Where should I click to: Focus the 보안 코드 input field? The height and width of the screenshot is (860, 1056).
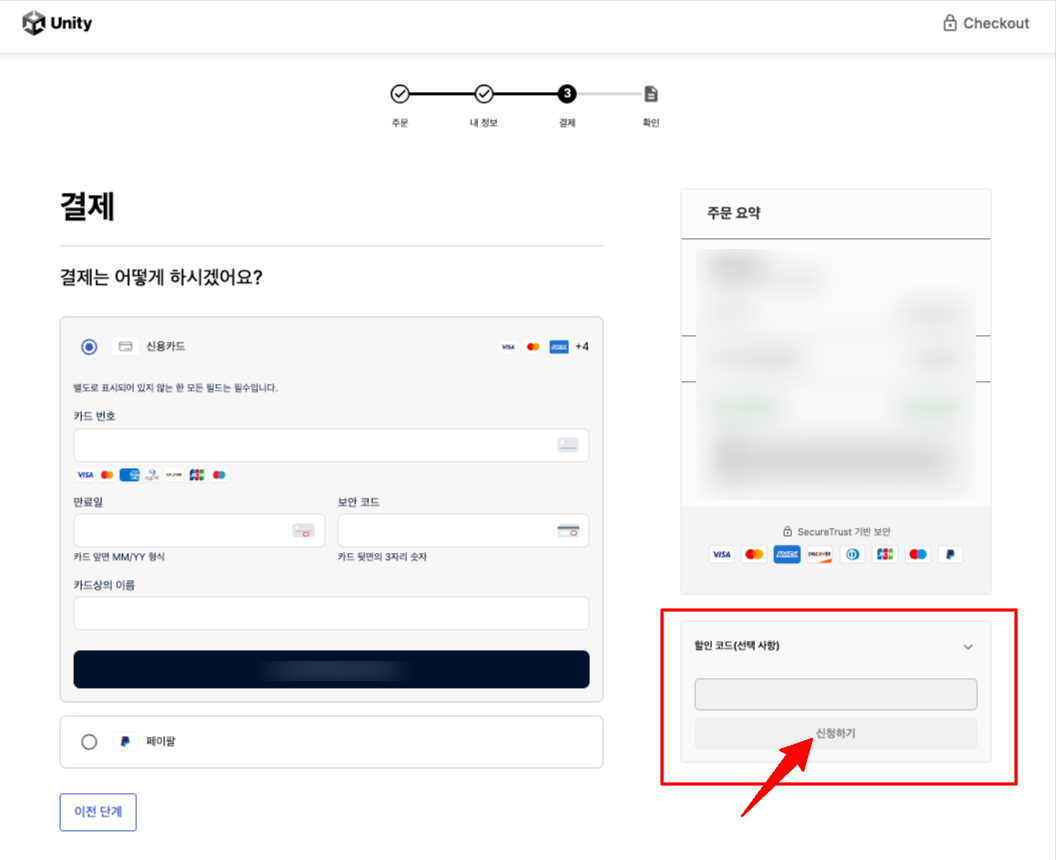[x=463, y=531]
